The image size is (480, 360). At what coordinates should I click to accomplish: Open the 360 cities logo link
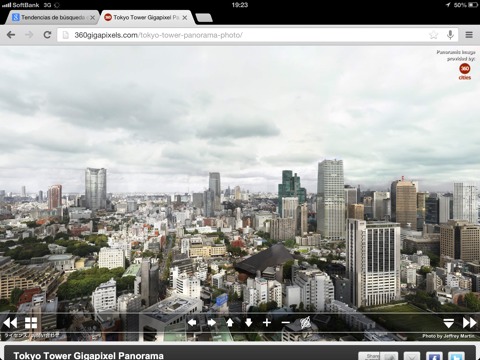coord(465,71)
